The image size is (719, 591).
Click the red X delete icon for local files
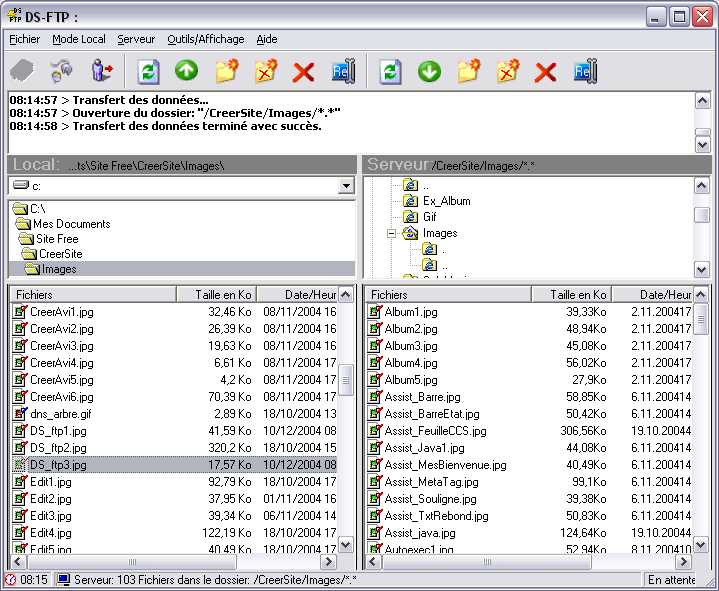pos(303,71)
